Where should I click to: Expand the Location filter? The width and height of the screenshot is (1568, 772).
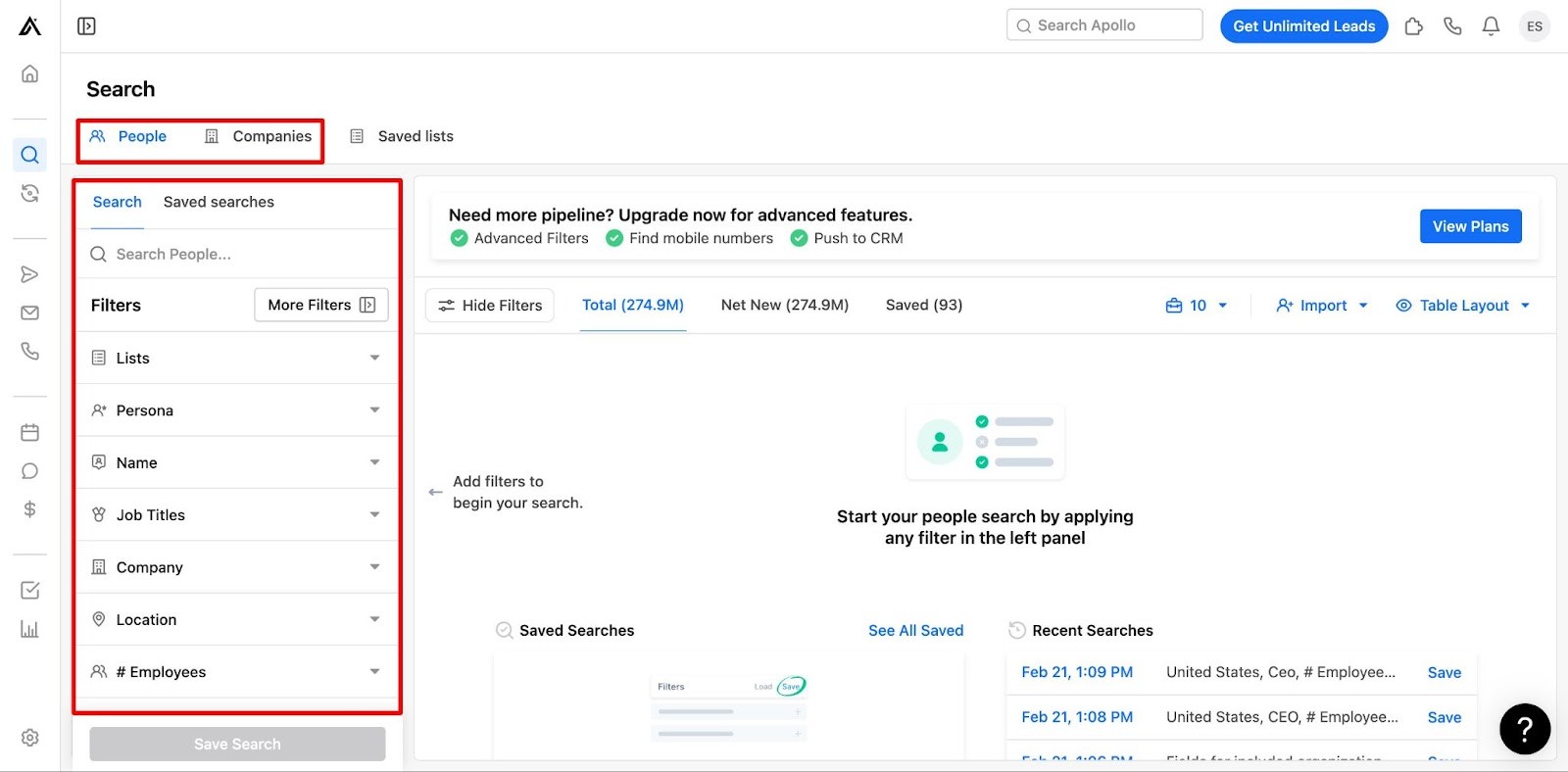[237, 619]
